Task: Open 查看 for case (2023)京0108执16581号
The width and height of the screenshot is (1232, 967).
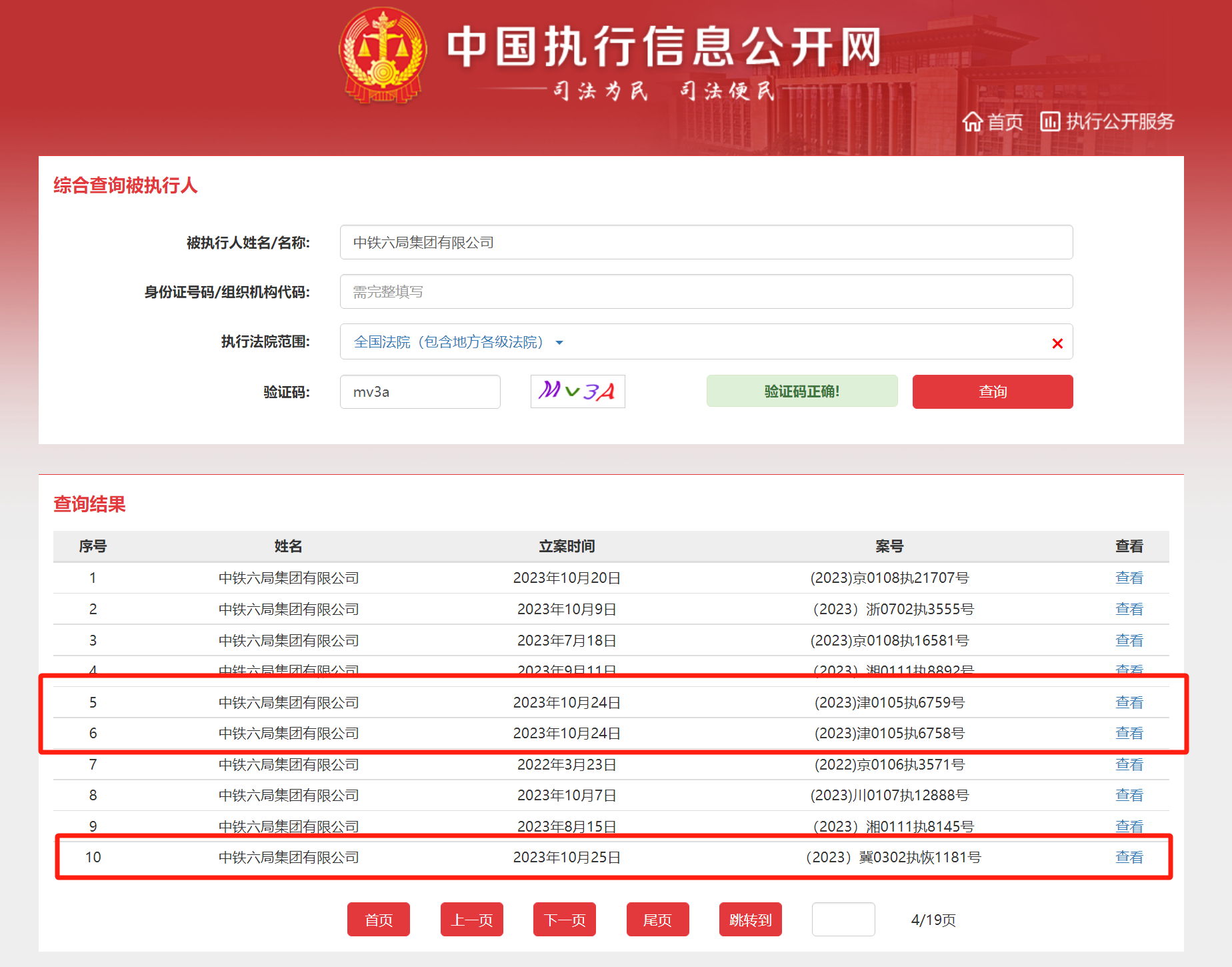Action: (1129, 640)
